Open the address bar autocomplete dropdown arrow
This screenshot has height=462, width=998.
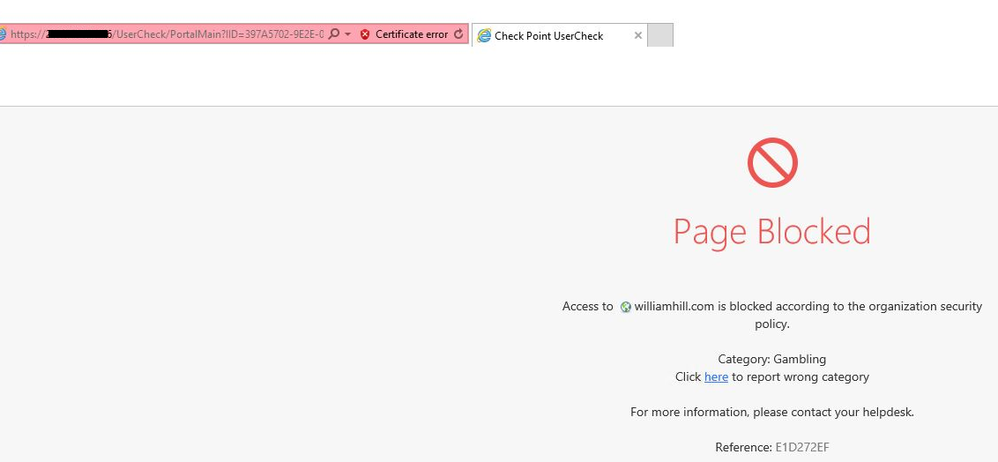point(348,35)
